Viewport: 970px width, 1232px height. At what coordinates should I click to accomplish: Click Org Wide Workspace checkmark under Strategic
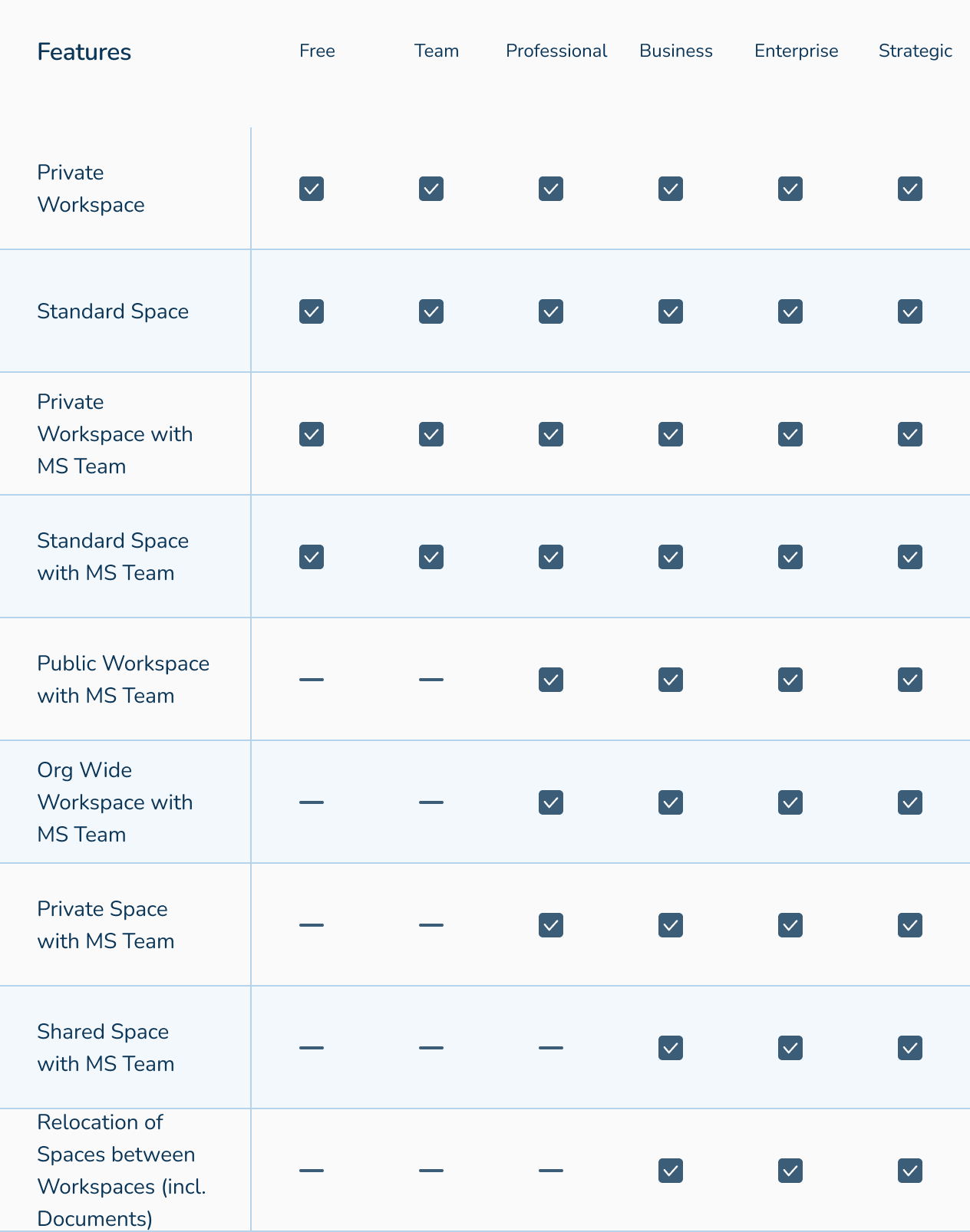pyautogui.click(x=910, y=802)
